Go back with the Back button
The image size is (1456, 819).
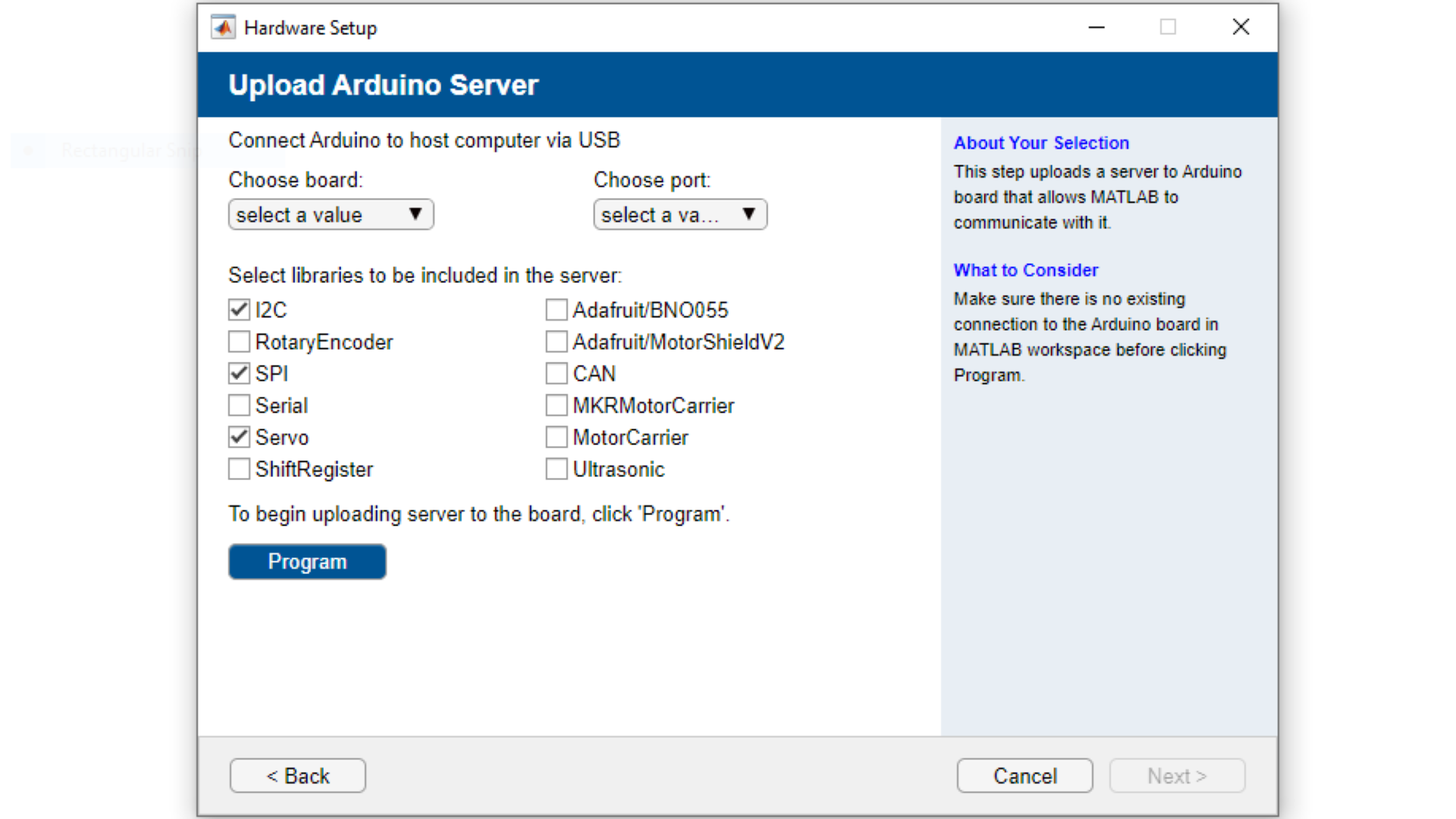(297, 775)
